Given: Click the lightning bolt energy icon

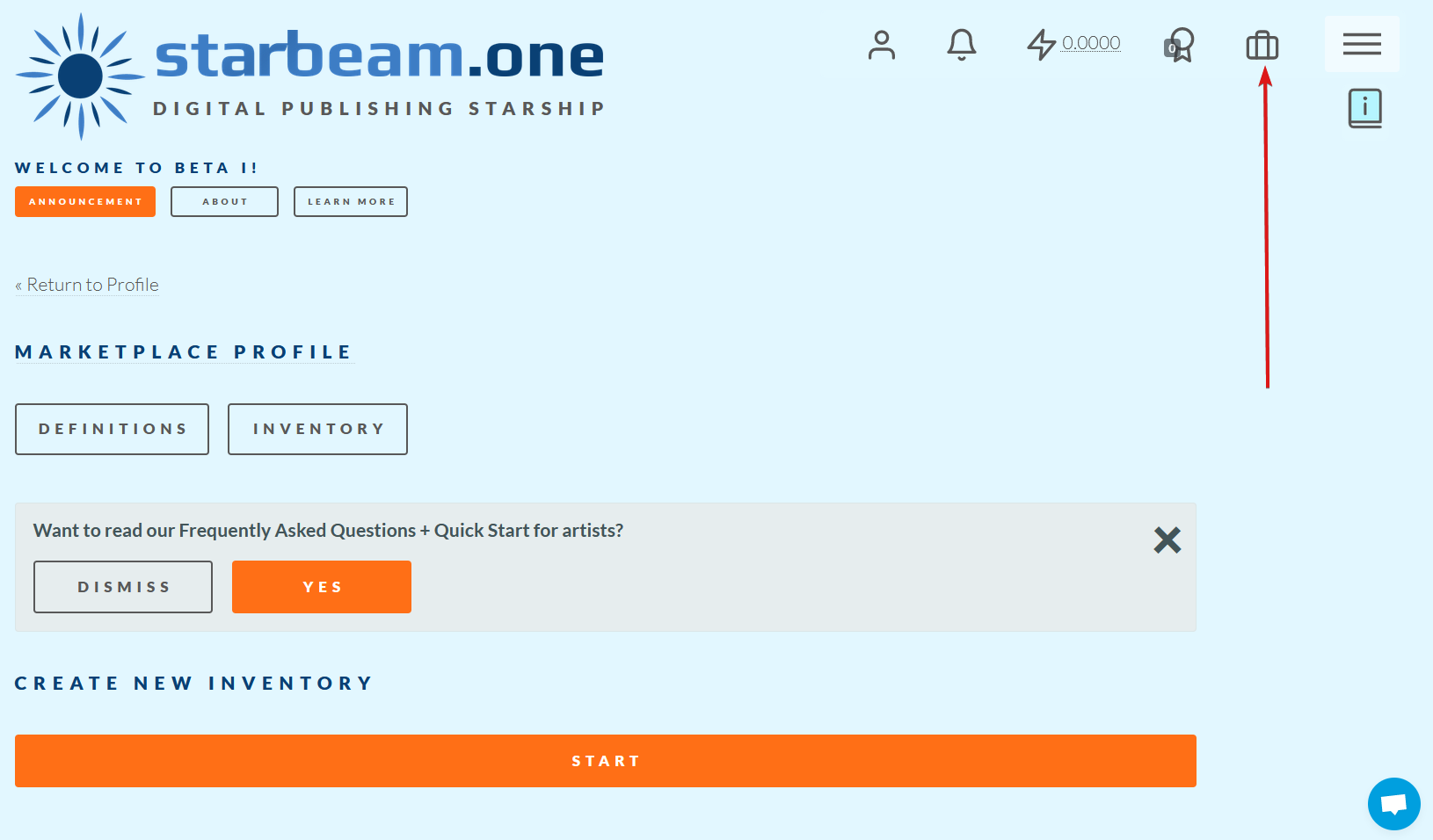Looking at the screenshot, I should pos(1041,44).
